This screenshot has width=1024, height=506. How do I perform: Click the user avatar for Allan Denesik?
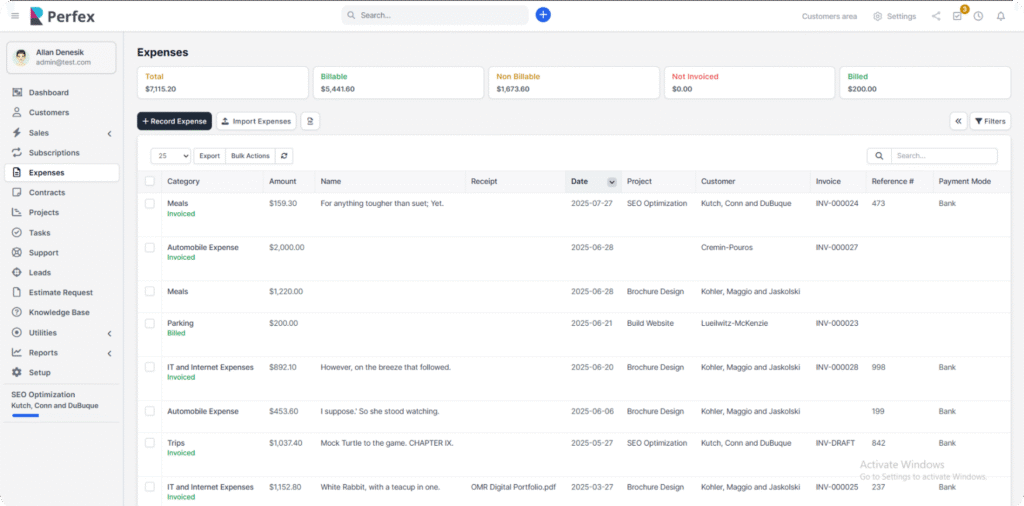[x=22, y=57]
